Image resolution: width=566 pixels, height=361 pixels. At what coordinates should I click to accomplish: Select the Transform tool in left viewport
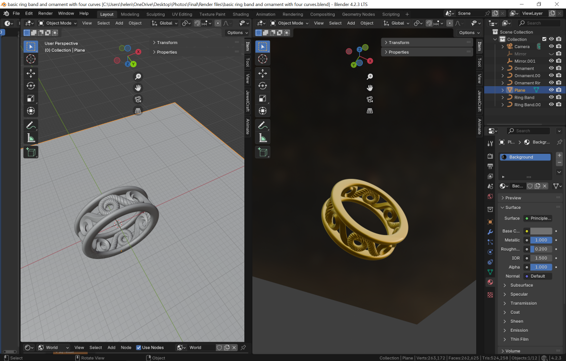(x=31, y=111)
